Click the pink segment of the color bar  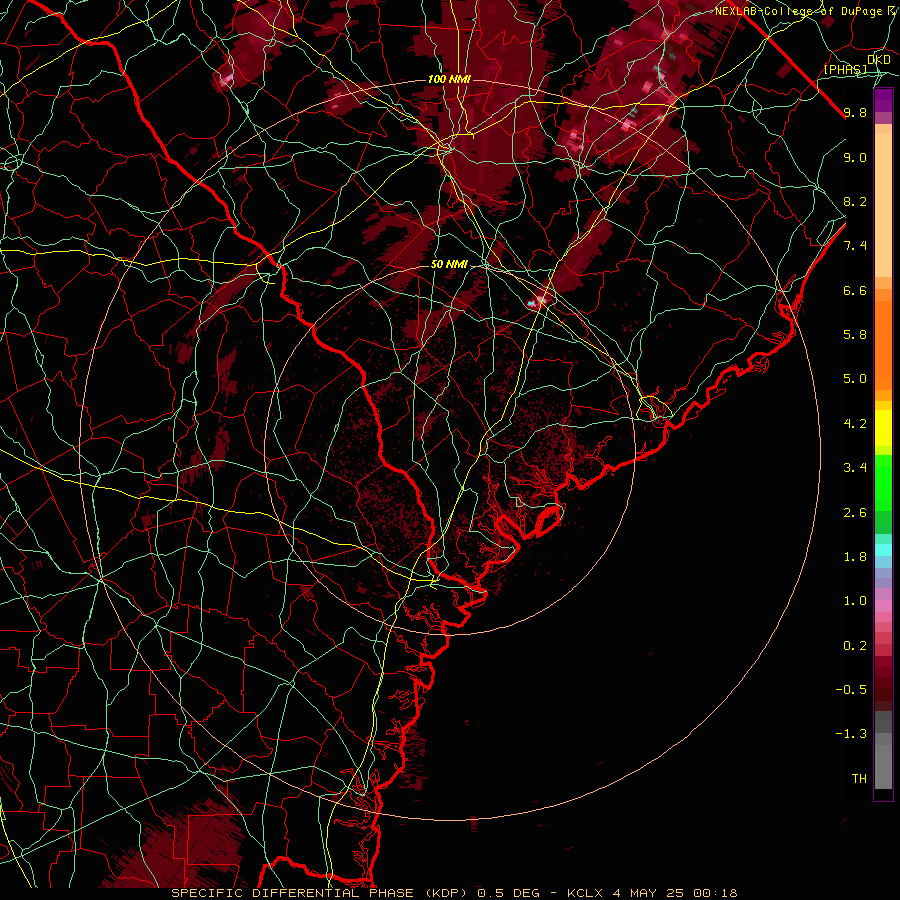(883, 606)
